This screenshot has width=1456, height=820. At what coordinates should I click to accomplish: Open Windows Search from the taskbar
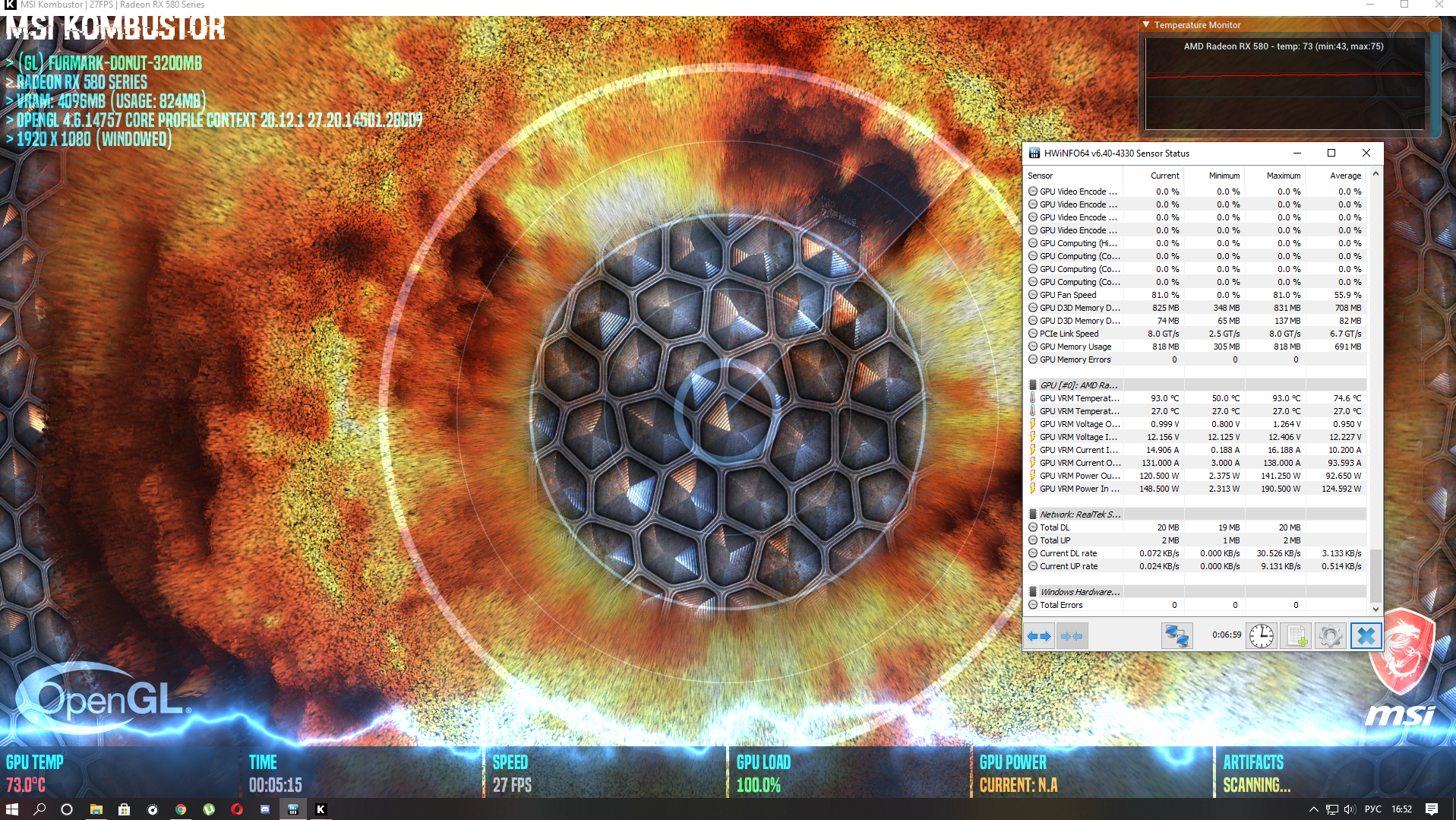pyautogui.click(x=39, y=809)
